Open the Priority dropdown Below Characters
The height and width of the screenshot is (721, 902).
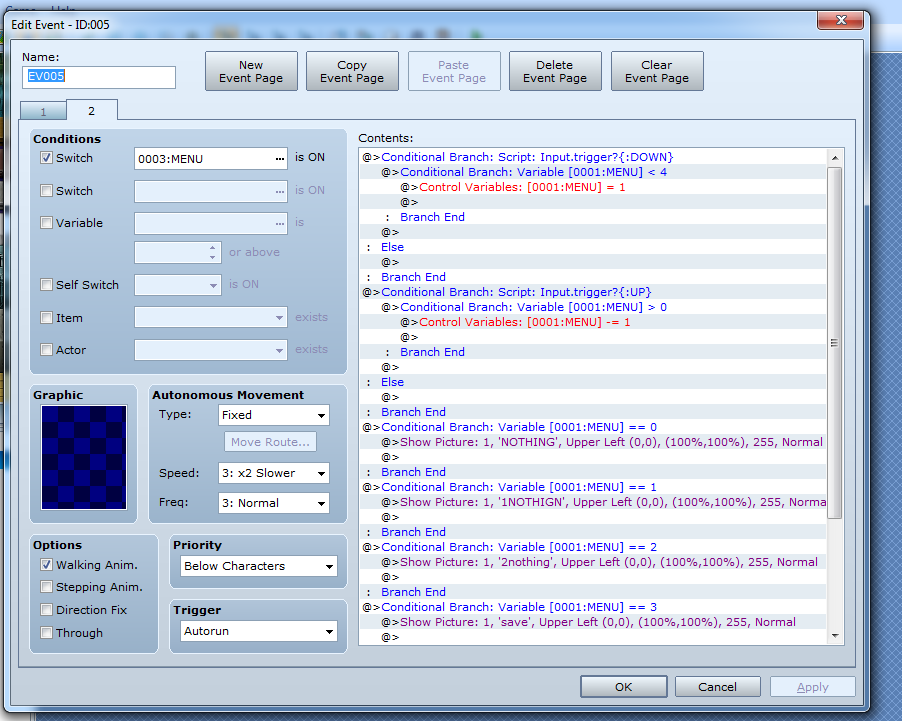tap(259, 566)
